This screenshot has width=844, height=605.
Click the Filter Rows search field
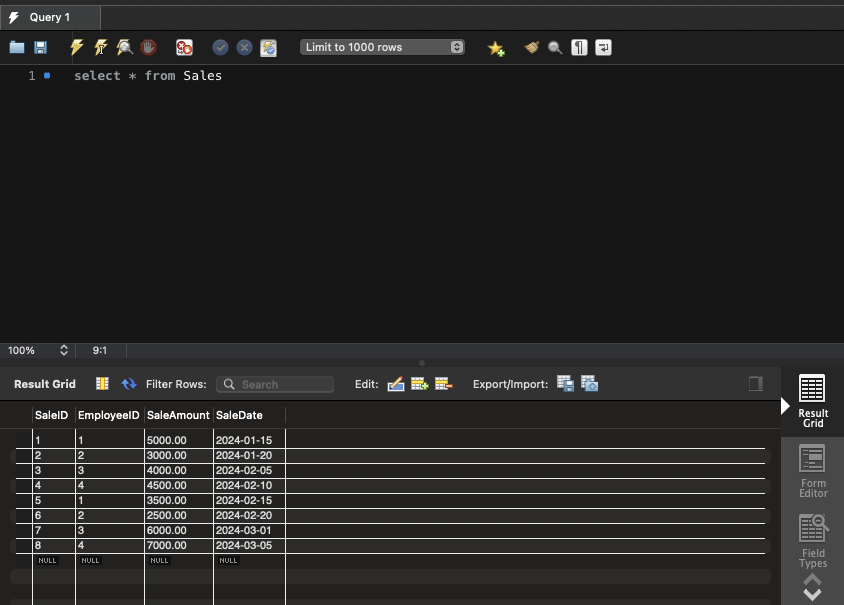point(275,384)
